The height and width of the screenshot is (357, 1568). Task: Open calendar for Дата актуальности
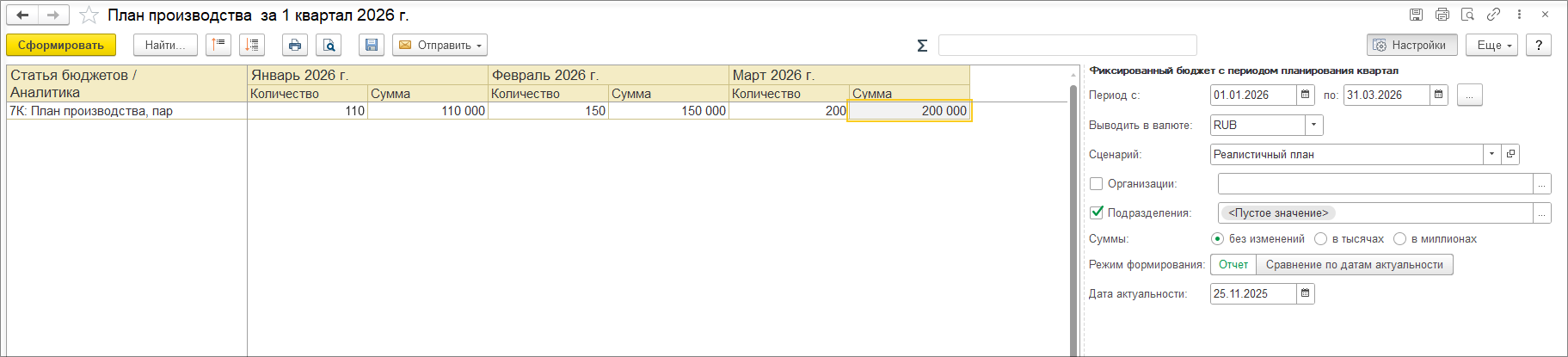coord(1306,293)
